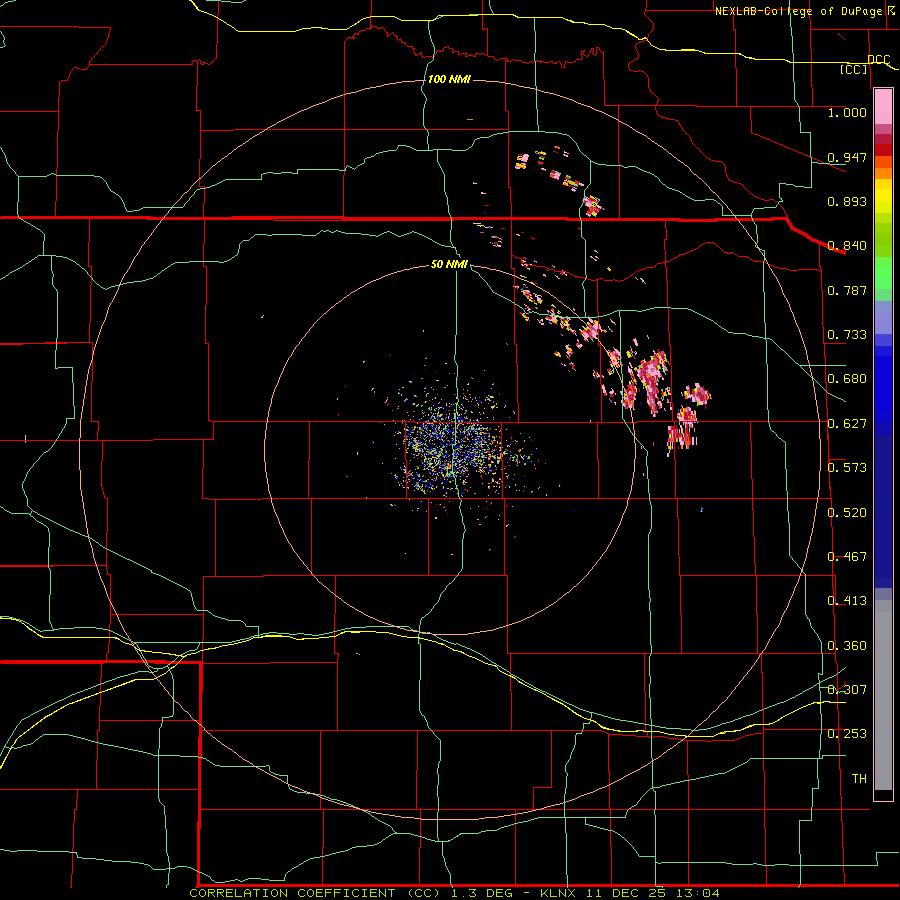Click the 11 DEC 25 date text
This screenshot has height=900, width=900.
626,893
